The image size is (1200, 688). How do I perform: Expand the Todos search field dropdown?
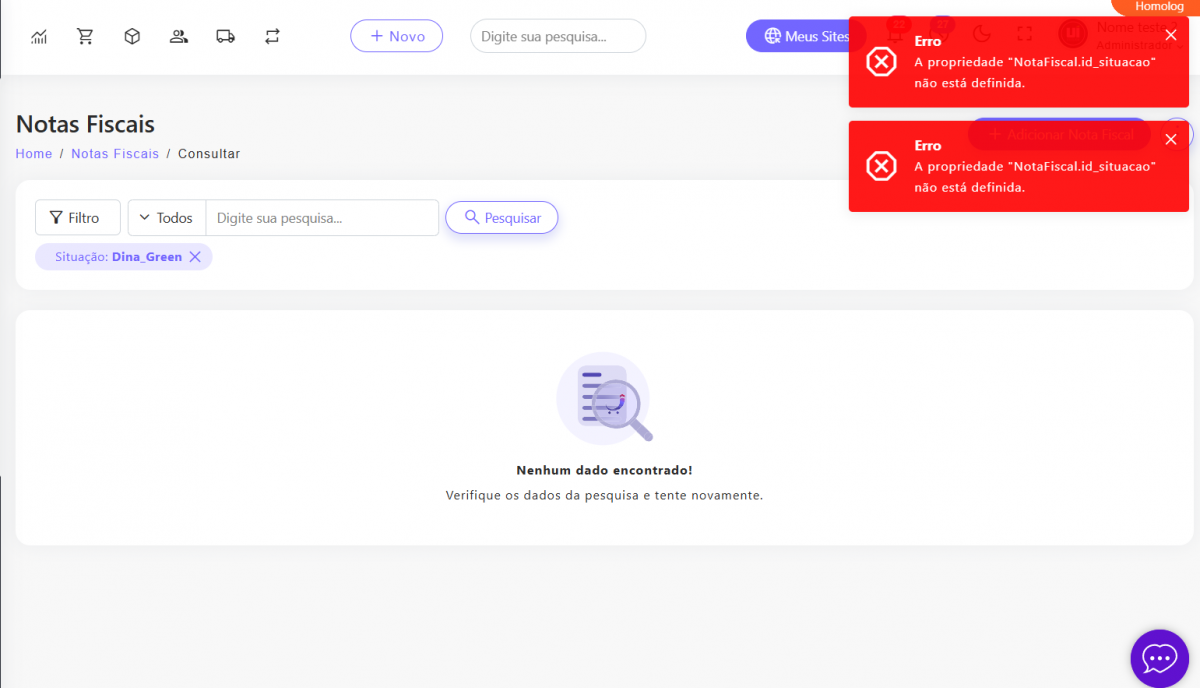click(166, 218)
